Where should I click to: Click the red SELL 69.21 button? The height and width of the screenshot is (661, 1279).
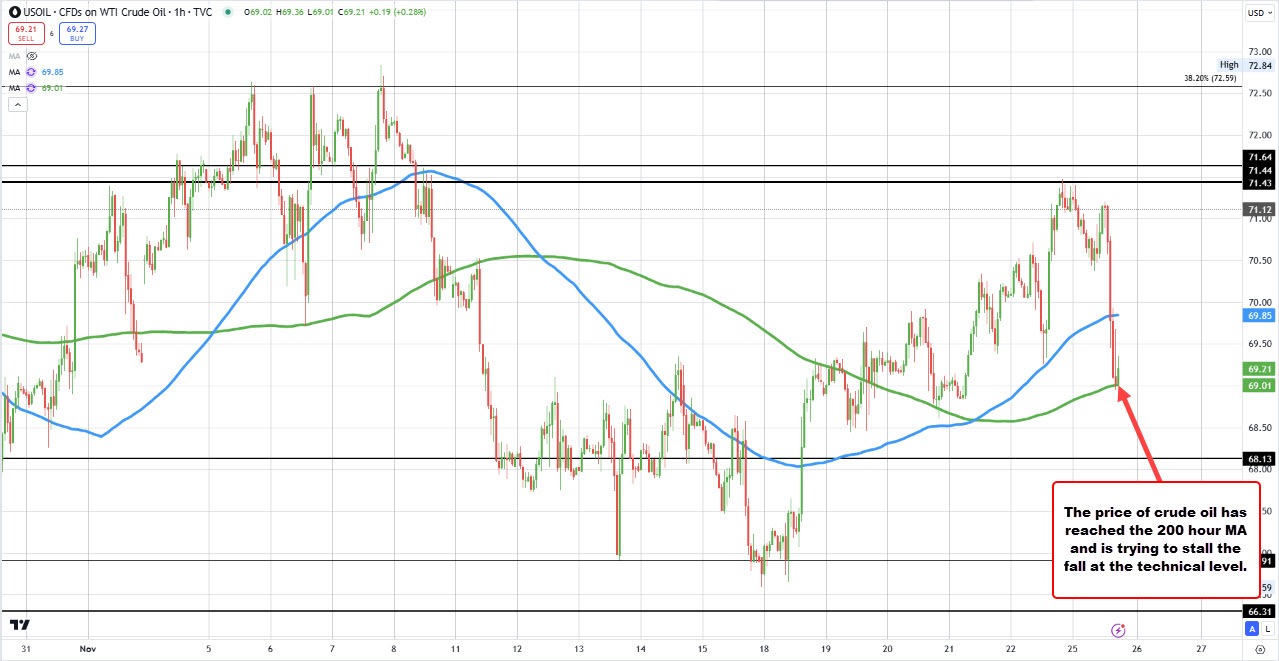coord(27,31)
